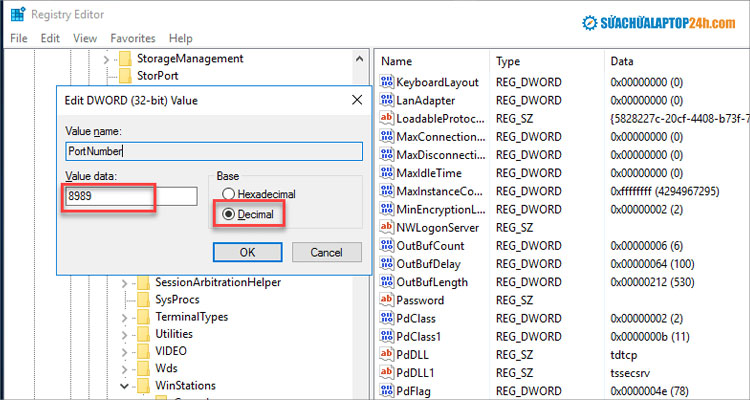Select the Decimal base radio button
This screenshot has width=750, height=400.
[x=229, y=215]
